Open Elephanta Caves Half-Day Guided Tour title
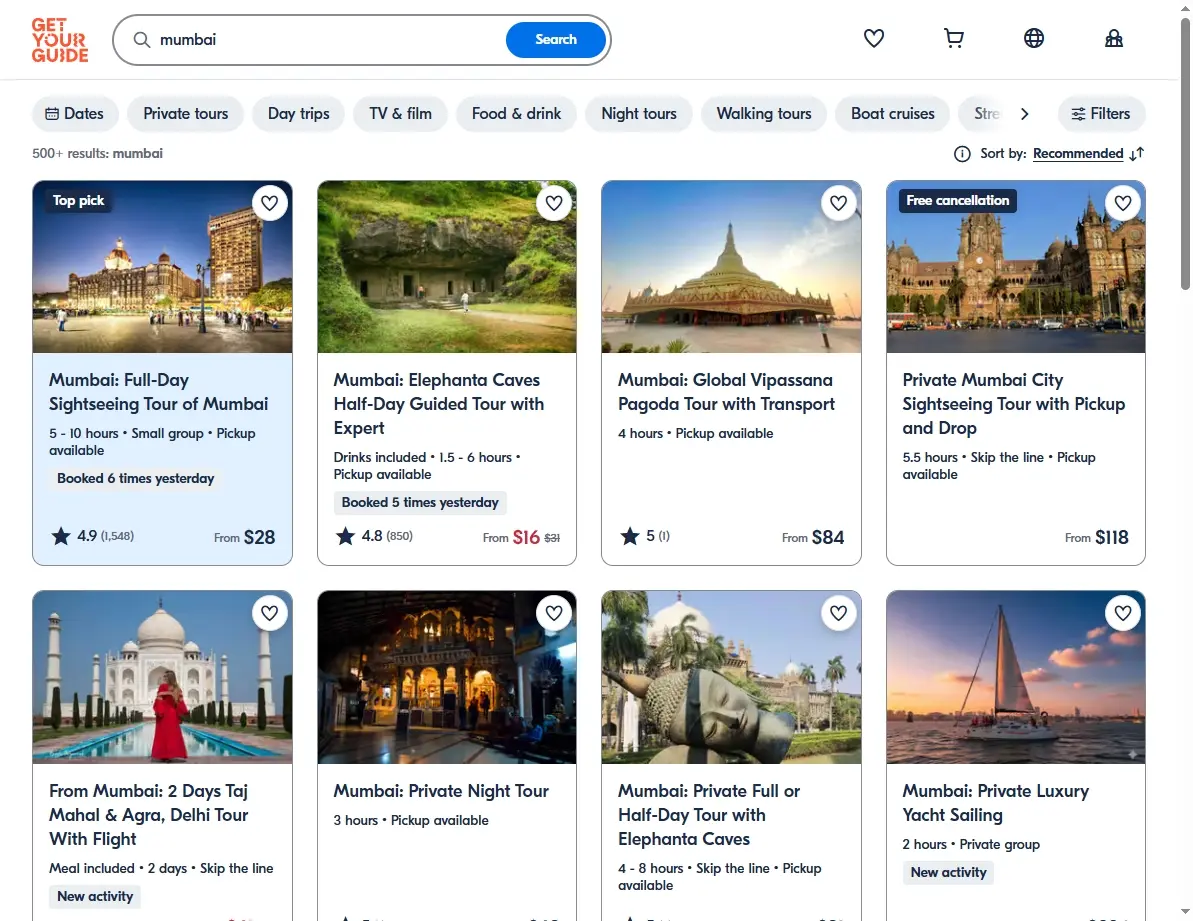The width and height of the screenshot is (1193, 921). coord(439,404)
